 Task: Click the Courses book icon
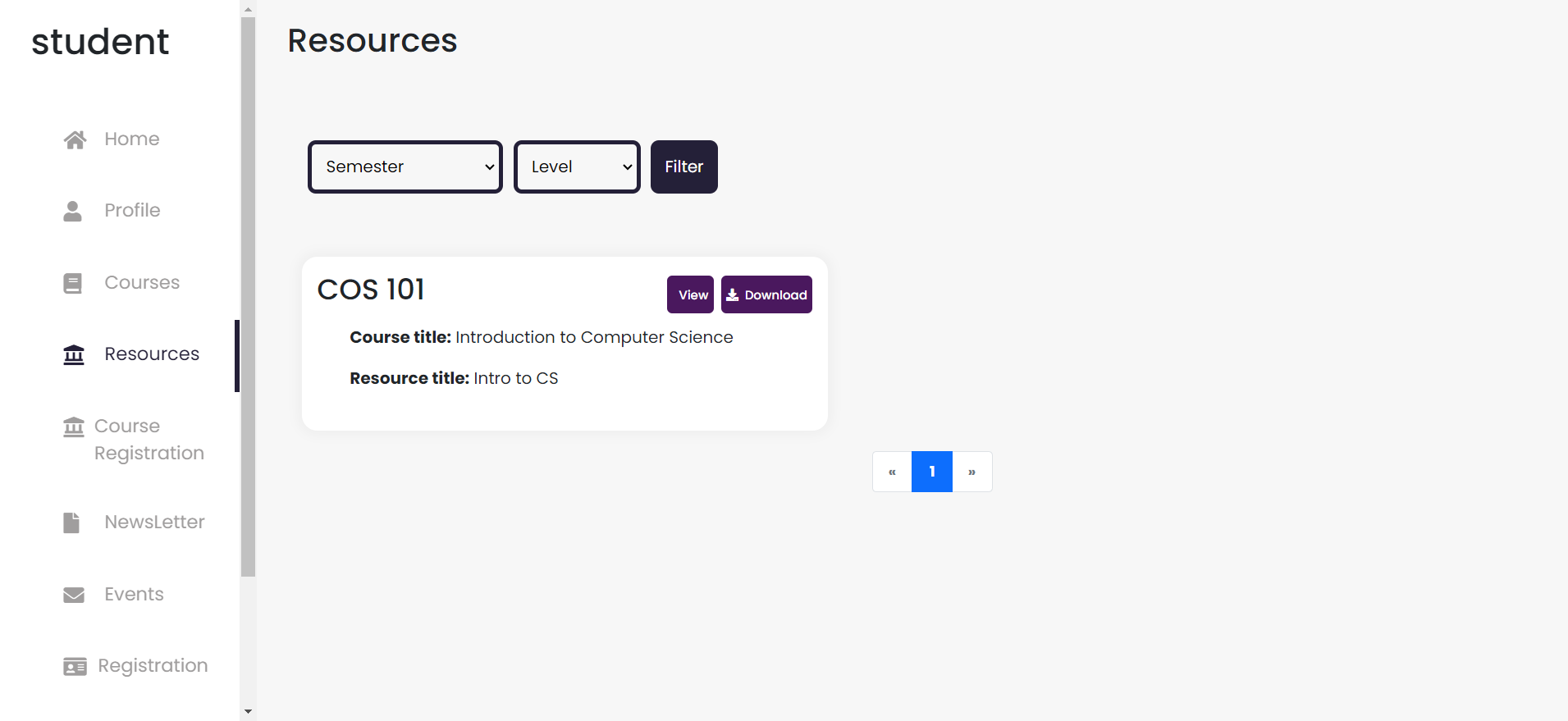pos(73,282)
